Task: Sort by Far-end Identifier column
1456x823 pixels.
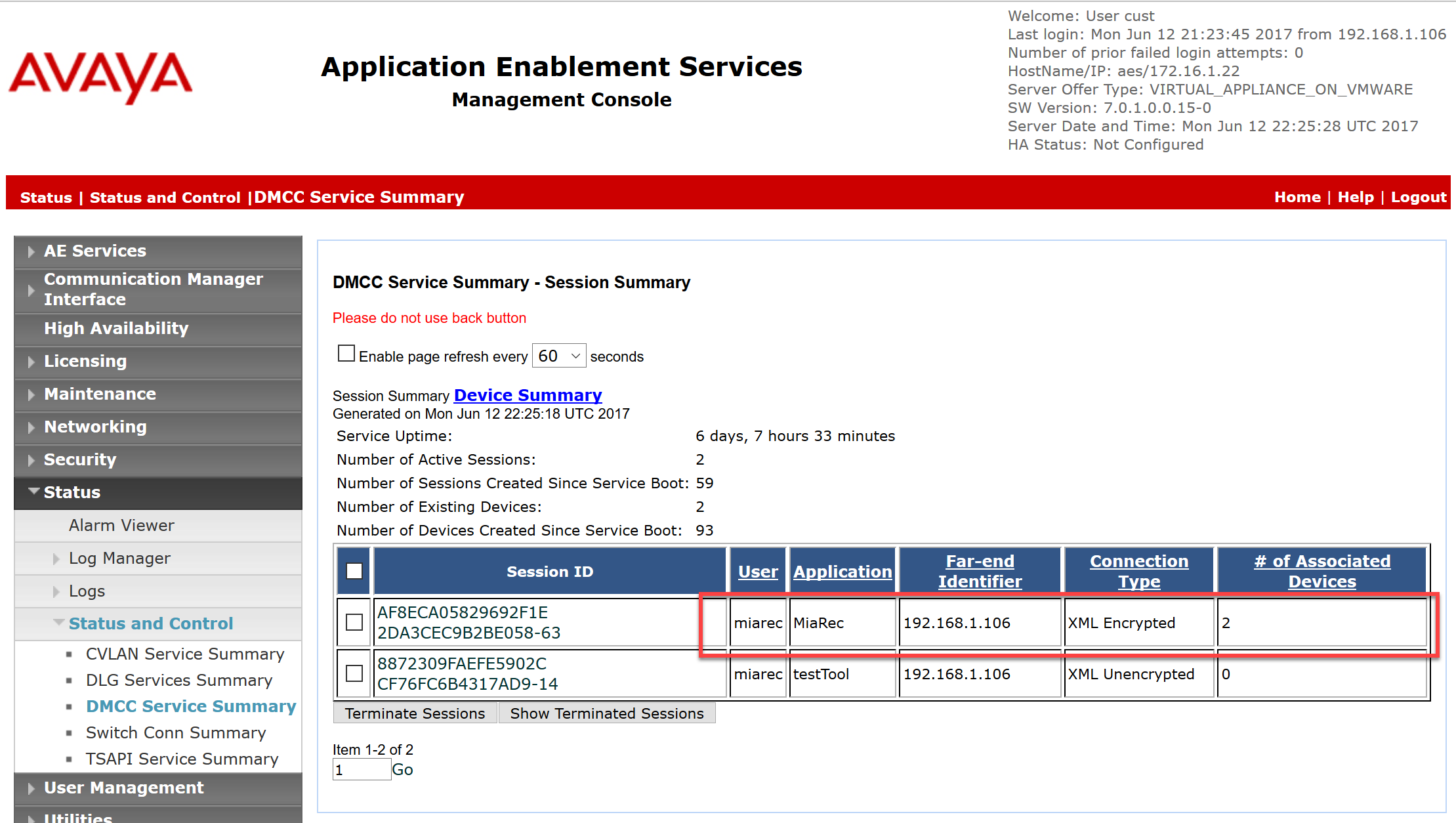Action: [980, 572]
